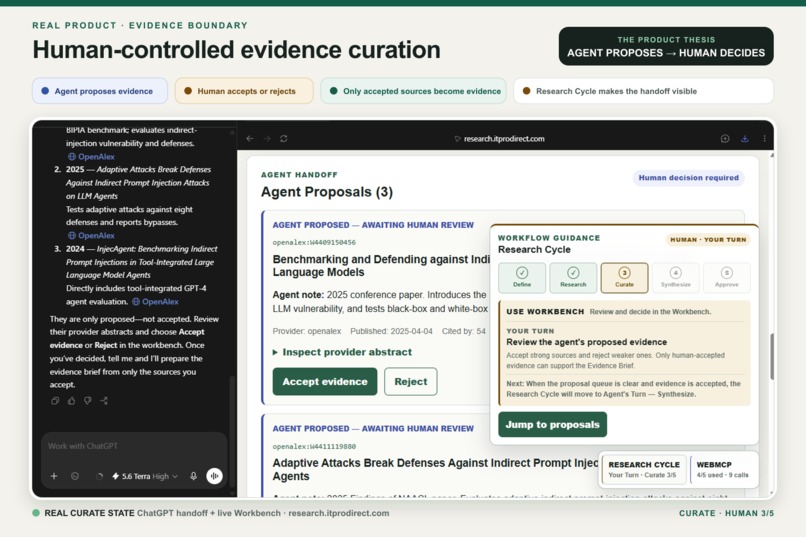Give the ChatGPT response a thumbs up
Screen dimensions: 806x537
point(71,401)
